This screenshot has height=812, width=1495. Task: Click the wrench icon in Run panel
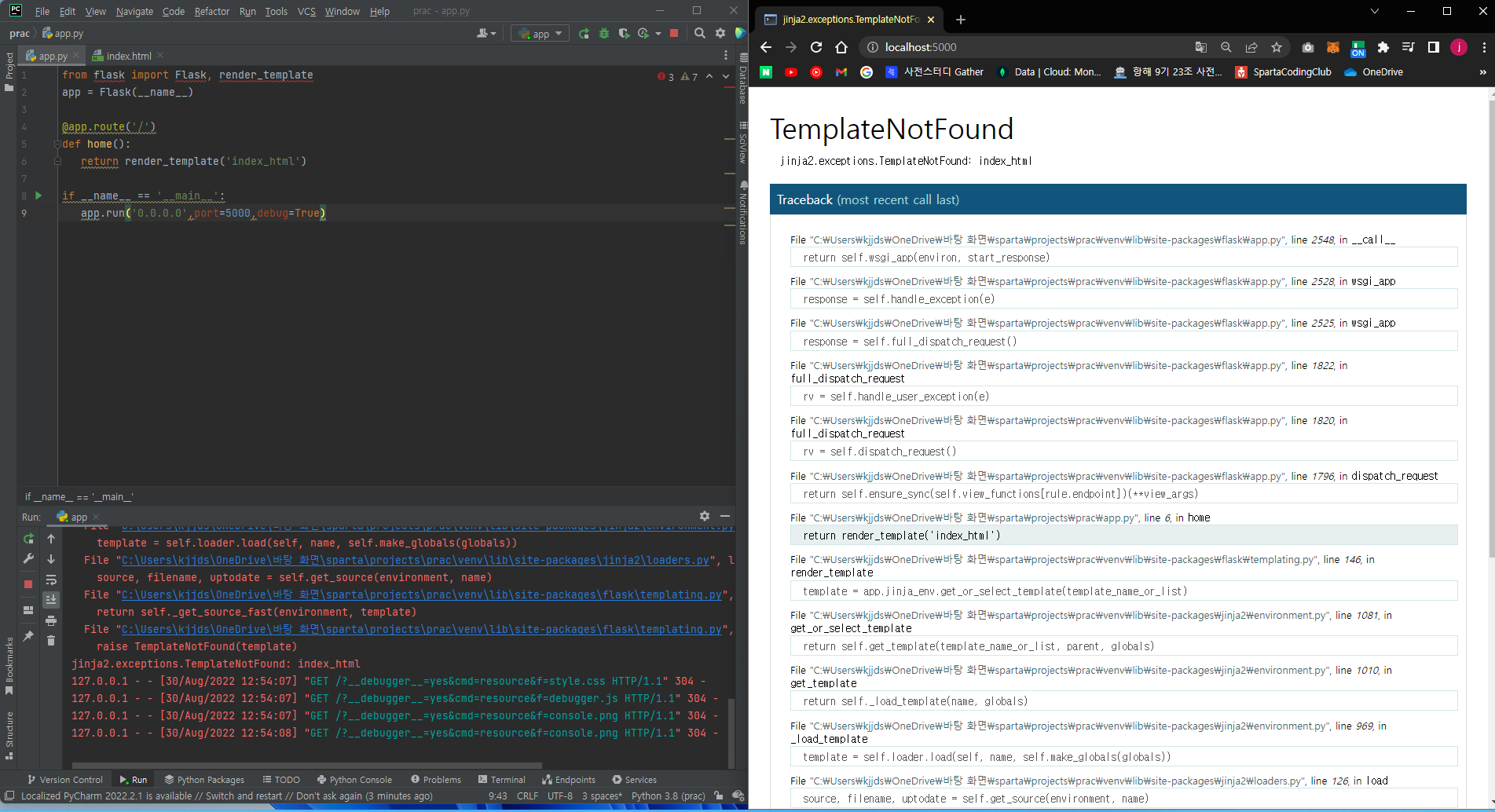click(x=28, y=559)
